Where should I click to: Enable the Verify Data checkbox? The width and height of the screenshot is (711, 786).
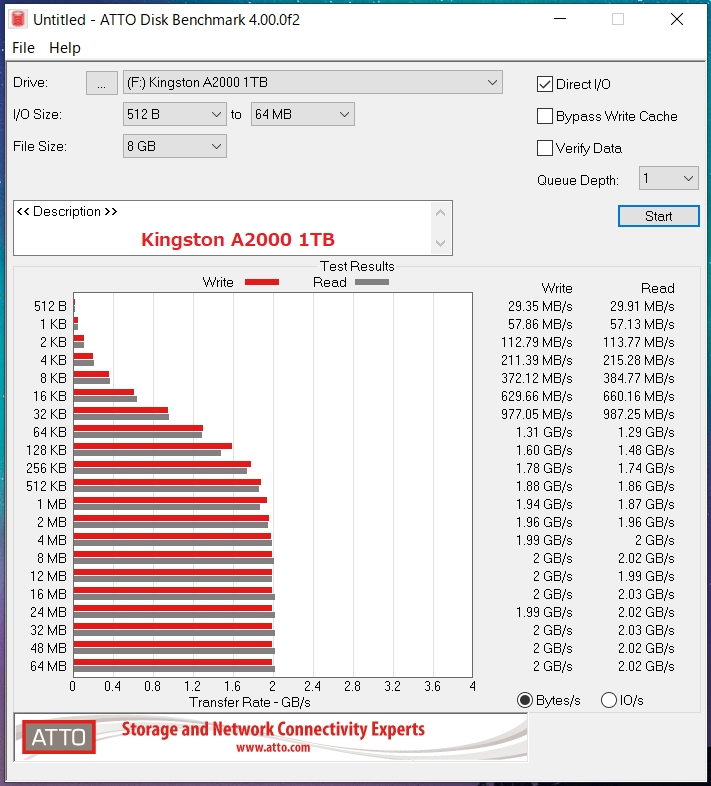click(545, 148)
